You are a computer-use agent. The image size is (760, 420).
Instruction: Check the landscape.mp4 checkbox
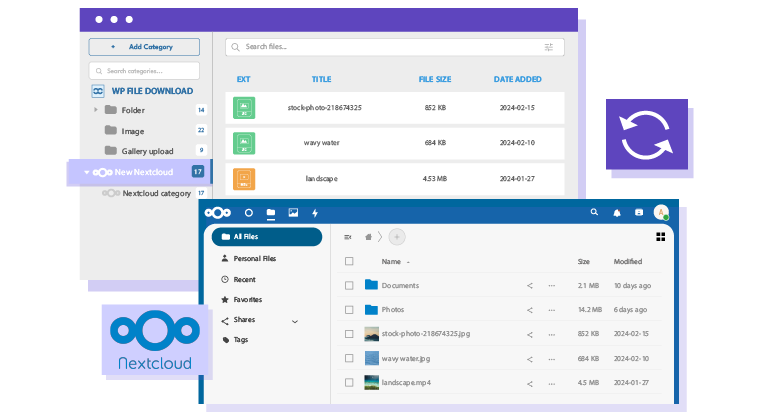coord(349,383)
